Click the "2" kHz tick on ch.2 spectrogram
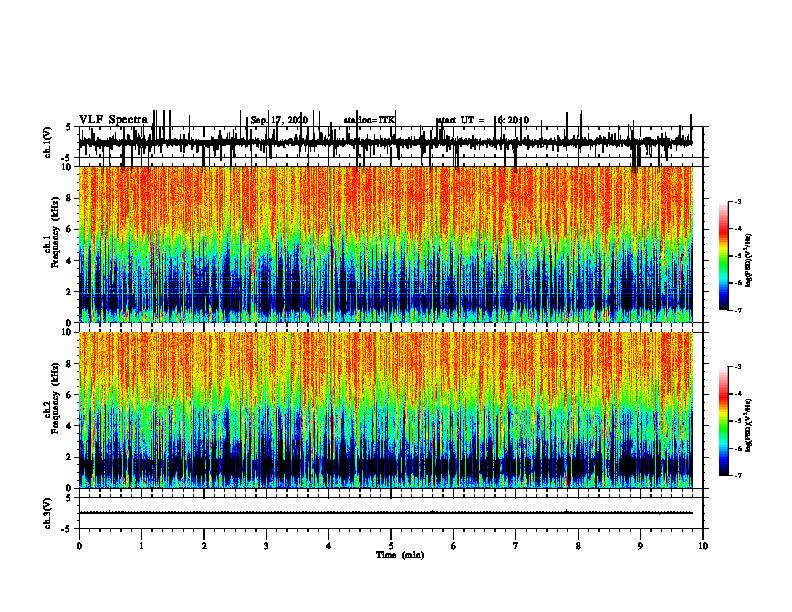This screenshot has width=792, height=612. (x=70, y=457)
